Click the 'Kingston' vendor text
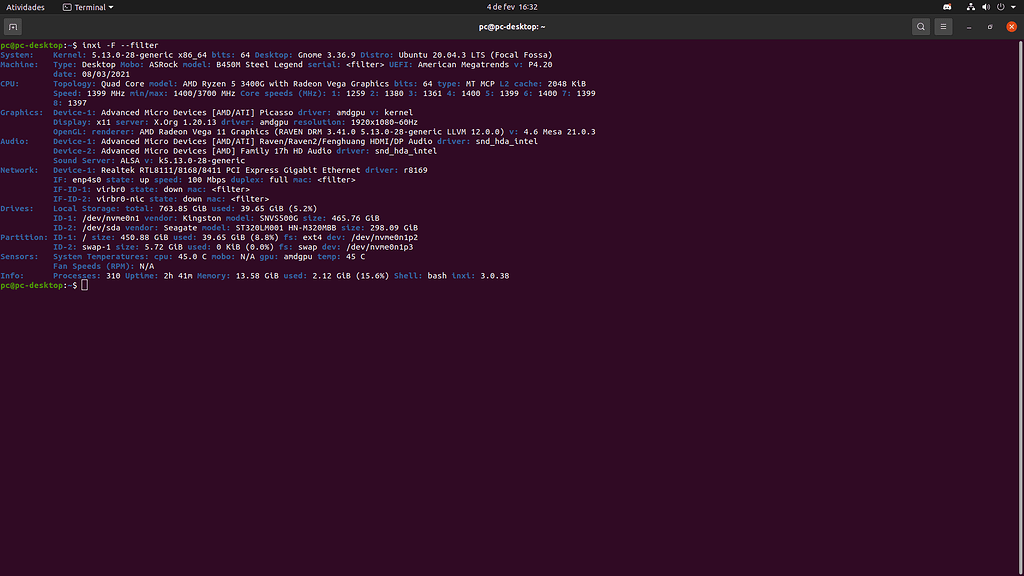This screenshot has height=576, width=1024. (202, 218)
